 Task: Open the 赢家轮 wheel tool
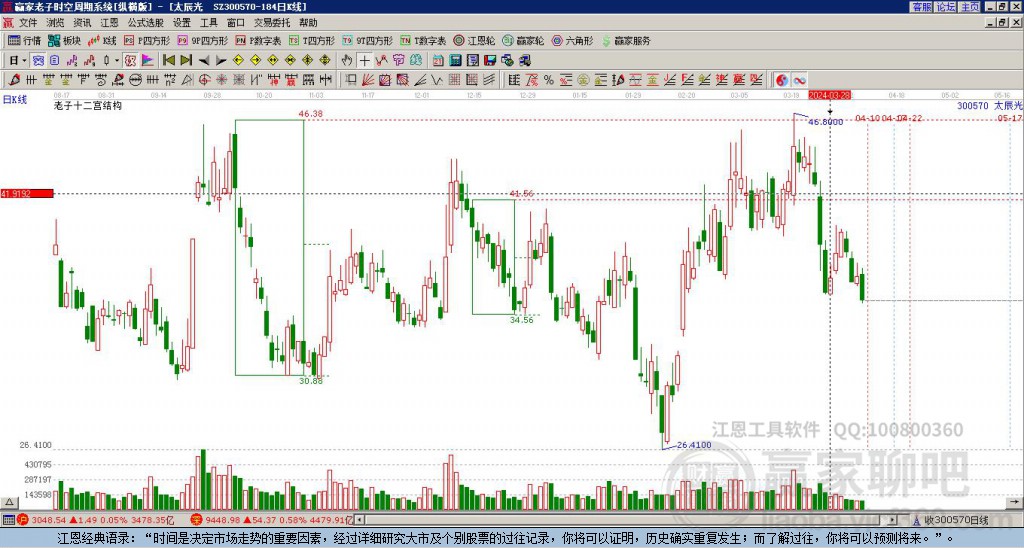523,40
